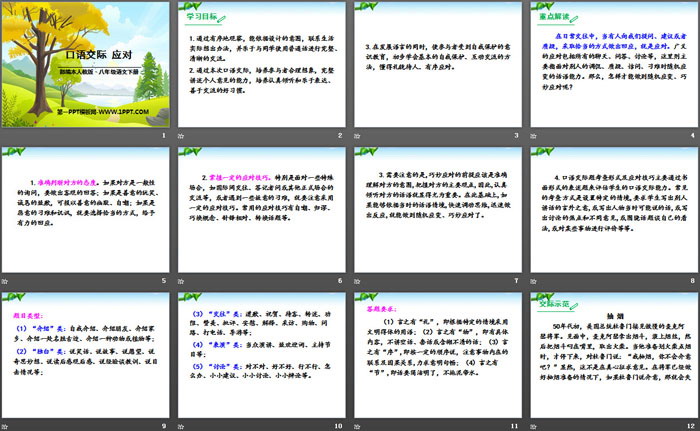
Task: Click the animation star icon under slide 9
Action: (x=4, y=427)
